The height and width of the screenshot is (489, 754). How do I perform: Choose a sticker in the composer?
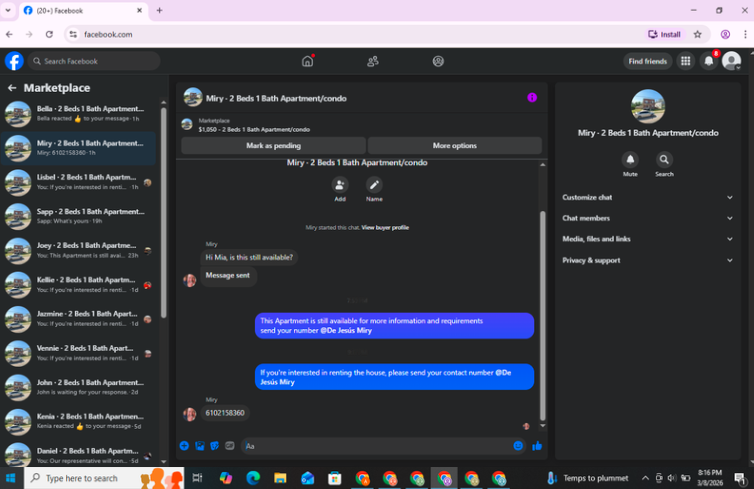click(214, 446)
